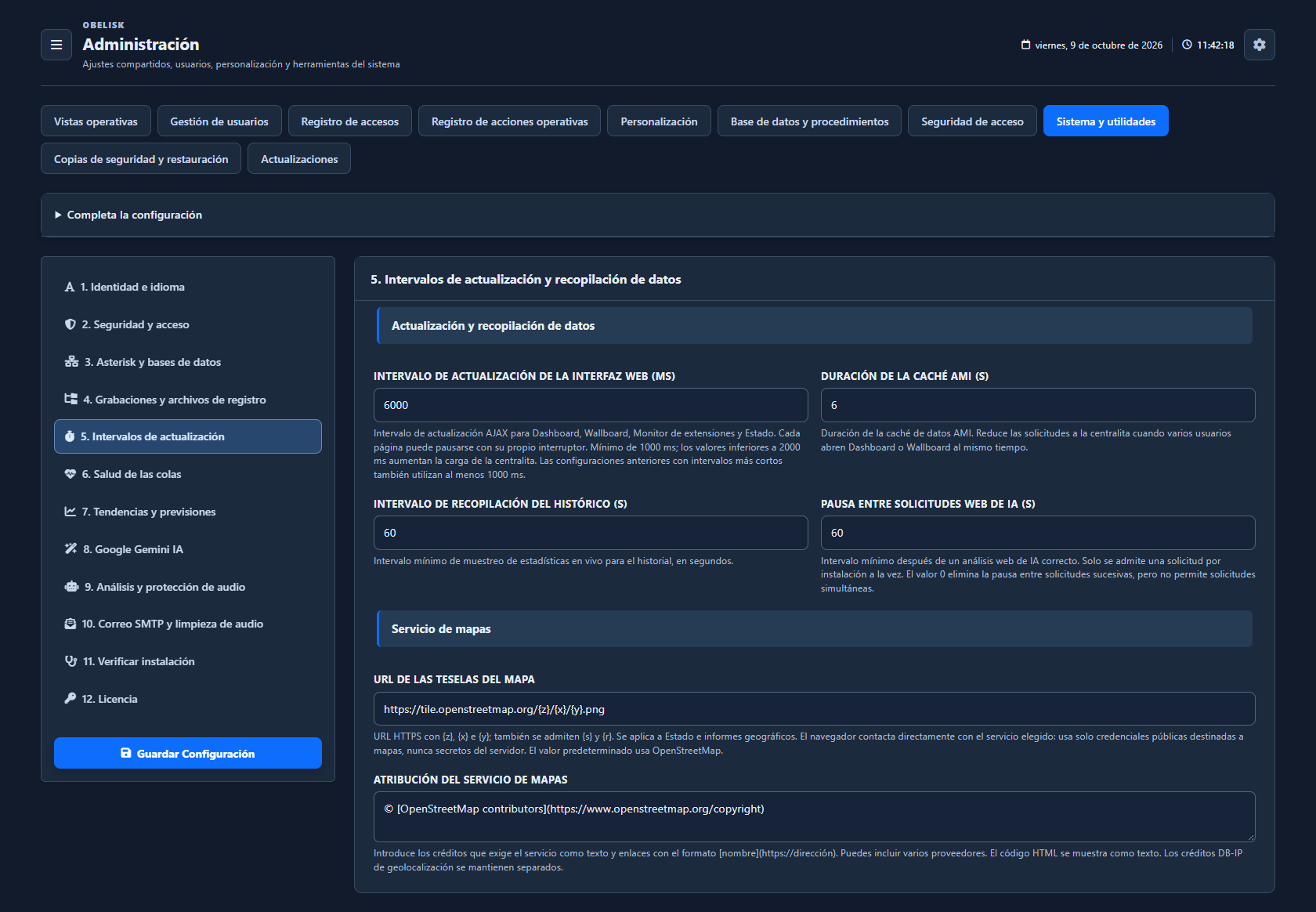Click the shield icon for Seguridad y acceso
The width and height of the screenshot is (1316, 912).
(x=70, y=324)
